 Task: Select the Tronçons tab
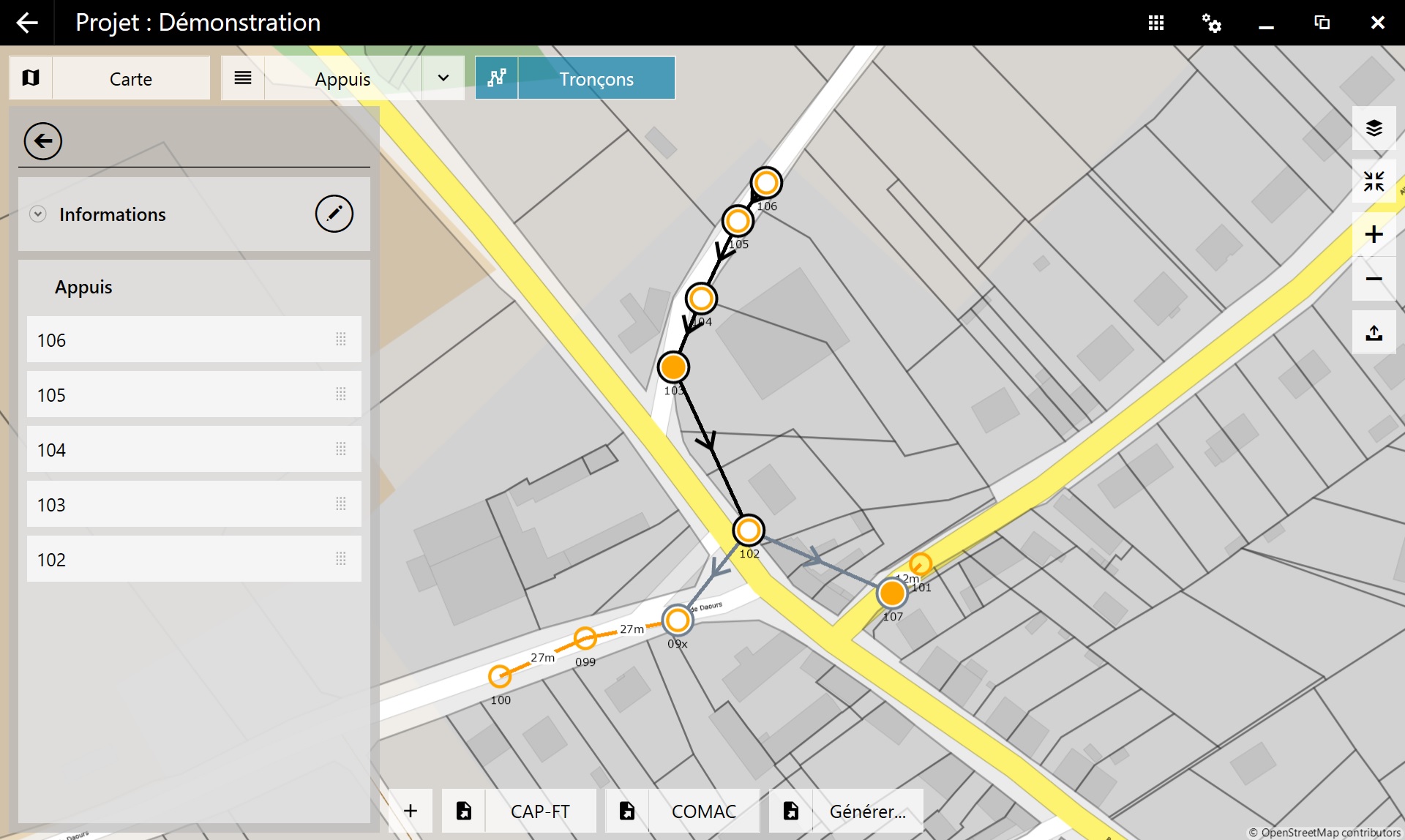(596, 78)
